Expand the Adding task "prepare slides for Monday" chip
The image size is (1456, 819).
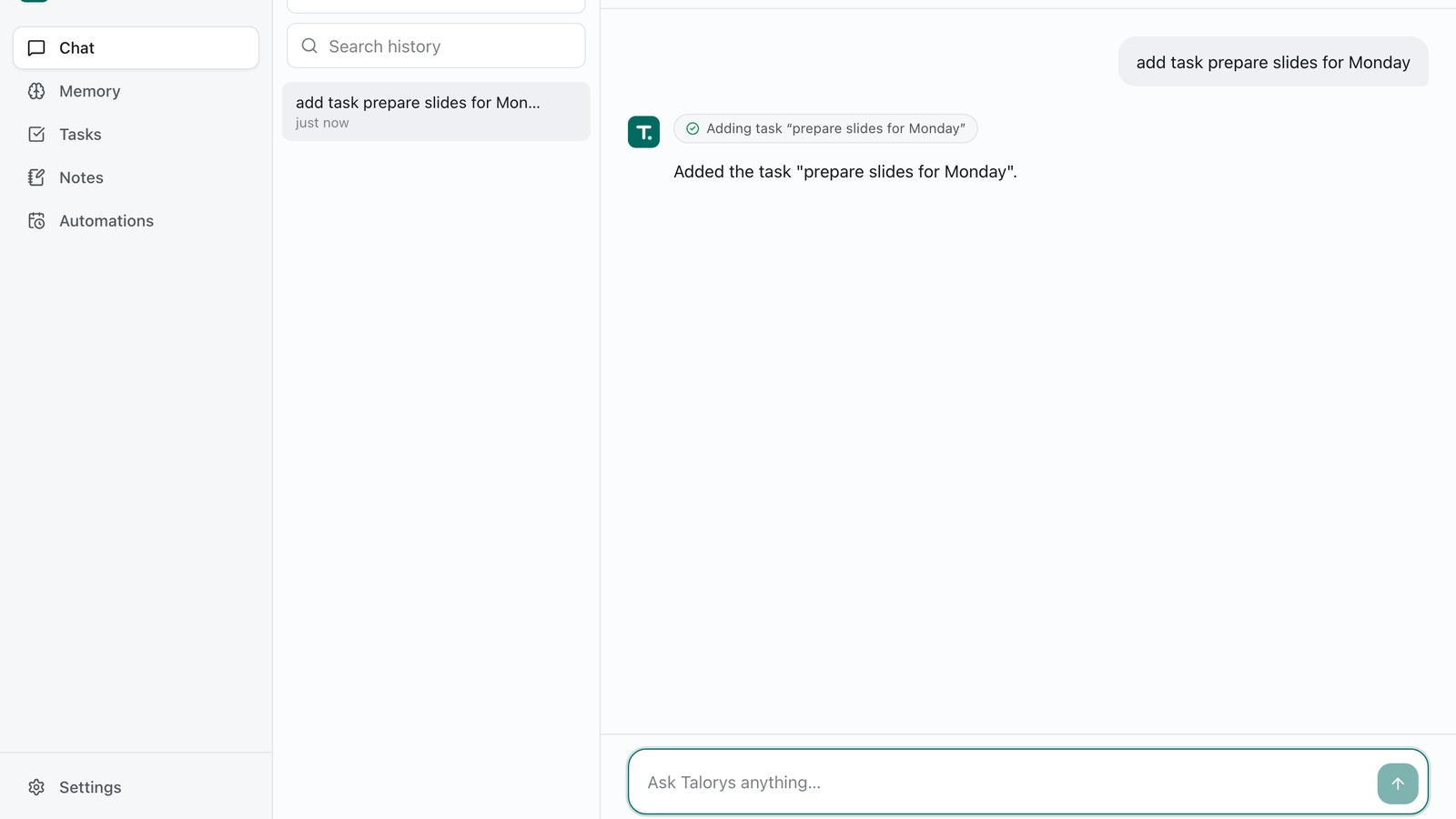(825, 128)
